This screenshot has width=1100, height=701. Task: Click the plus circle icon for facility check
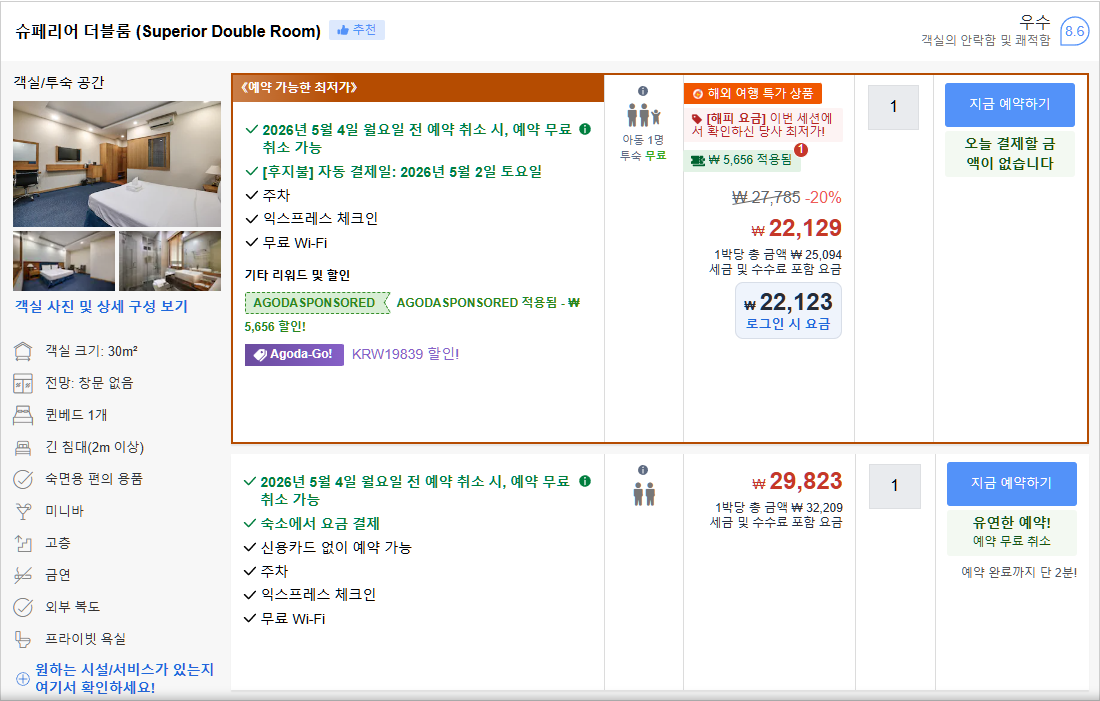(x=23, y=679)
